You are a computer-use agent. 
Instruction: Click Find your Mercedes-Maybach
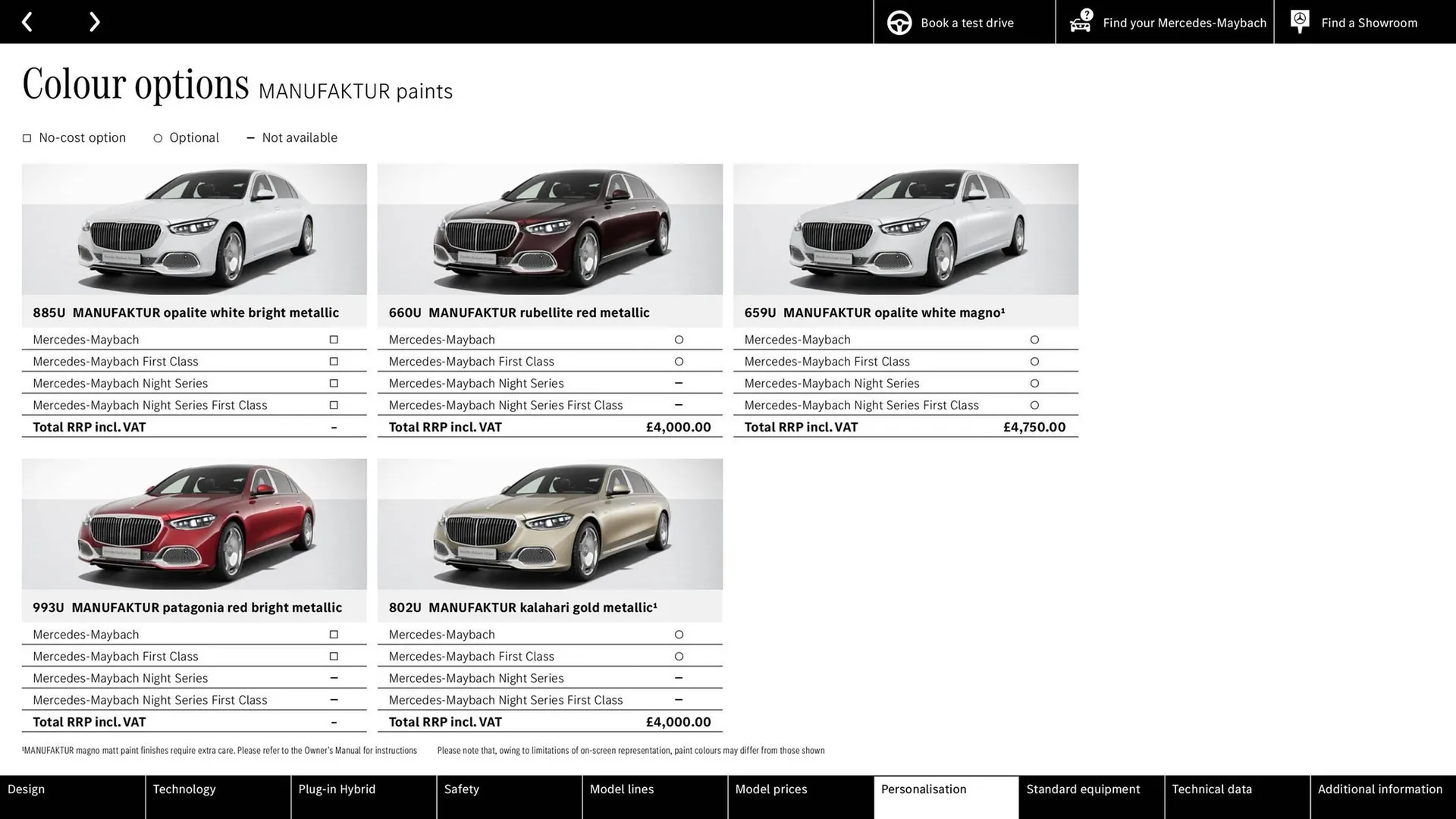tap(1185, 22)
